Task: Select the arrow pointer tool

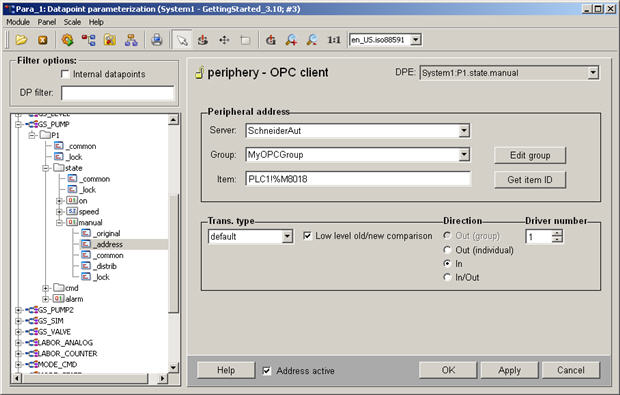Action: tap(182, 40)
